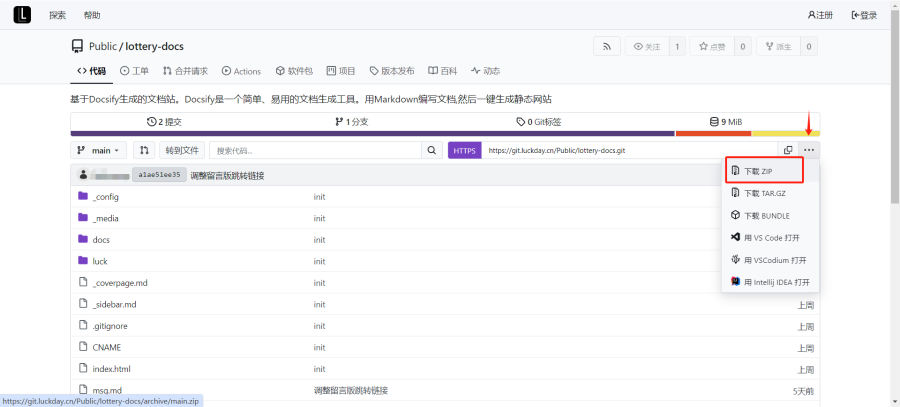View the 1 分支 branches
Screen dimensions: 900x407
(351, 122)
